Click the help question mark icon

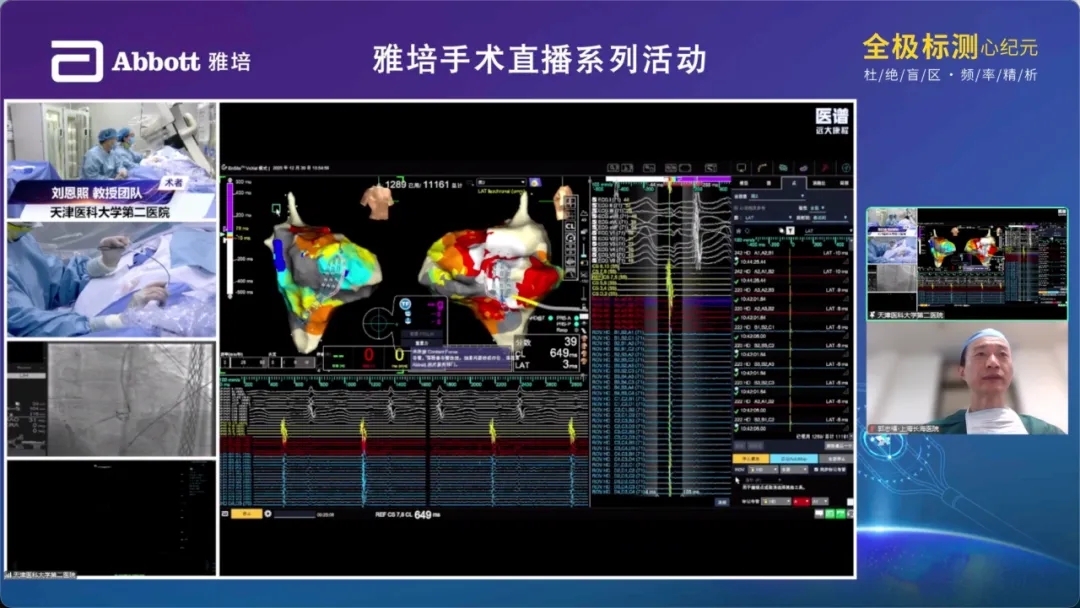click(847, 167)
